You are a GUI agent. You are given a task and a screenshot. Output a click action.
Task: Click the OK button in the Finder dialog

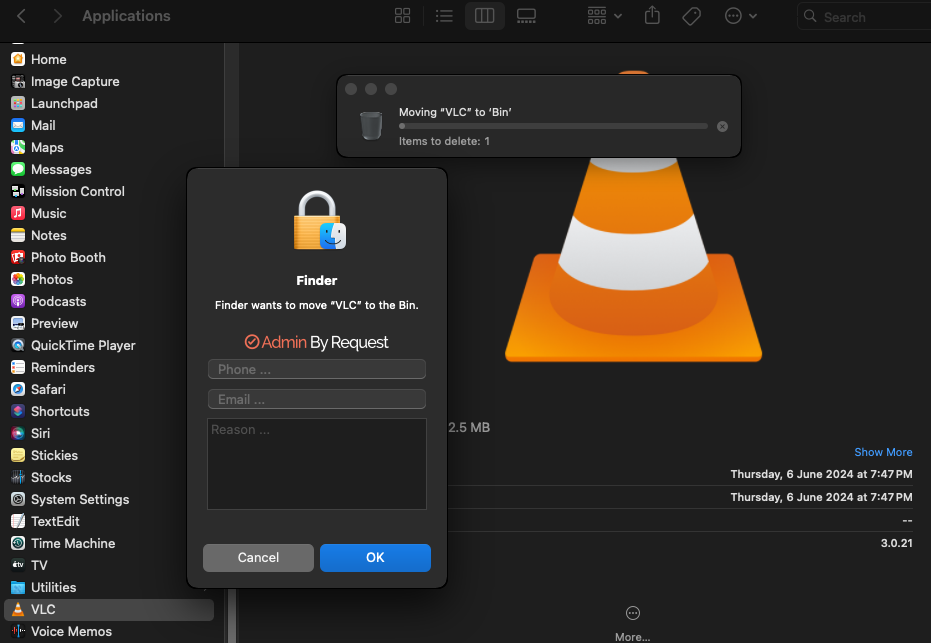pyautogui.click(x=375, y=558)
